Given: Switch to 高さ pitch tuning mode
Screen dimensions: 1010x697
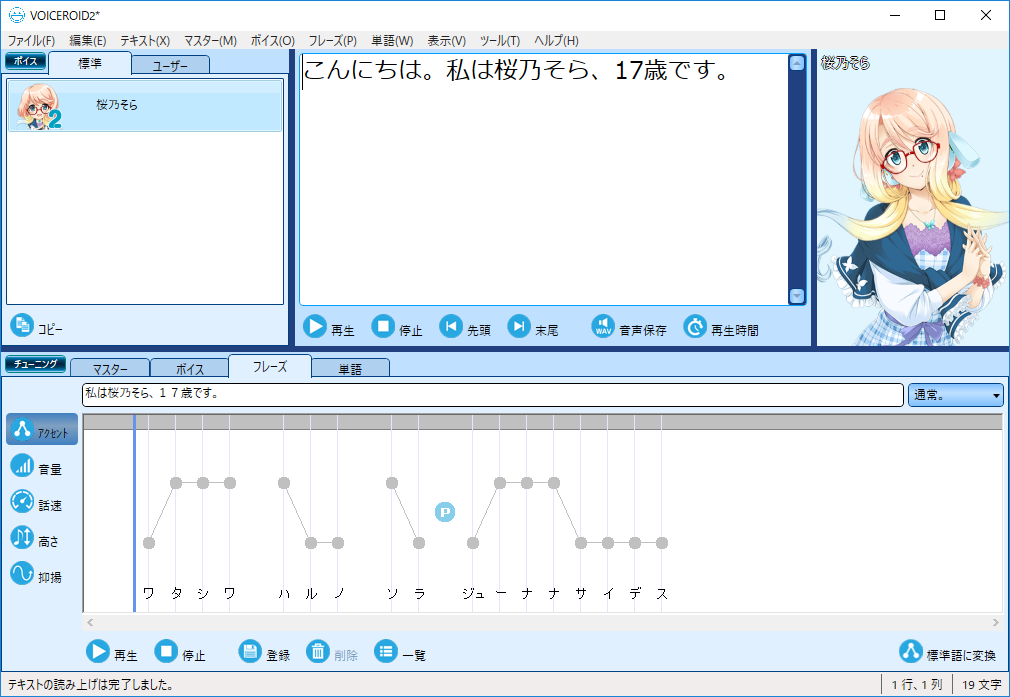Looking at the screenshot, I should pos(35,539).
